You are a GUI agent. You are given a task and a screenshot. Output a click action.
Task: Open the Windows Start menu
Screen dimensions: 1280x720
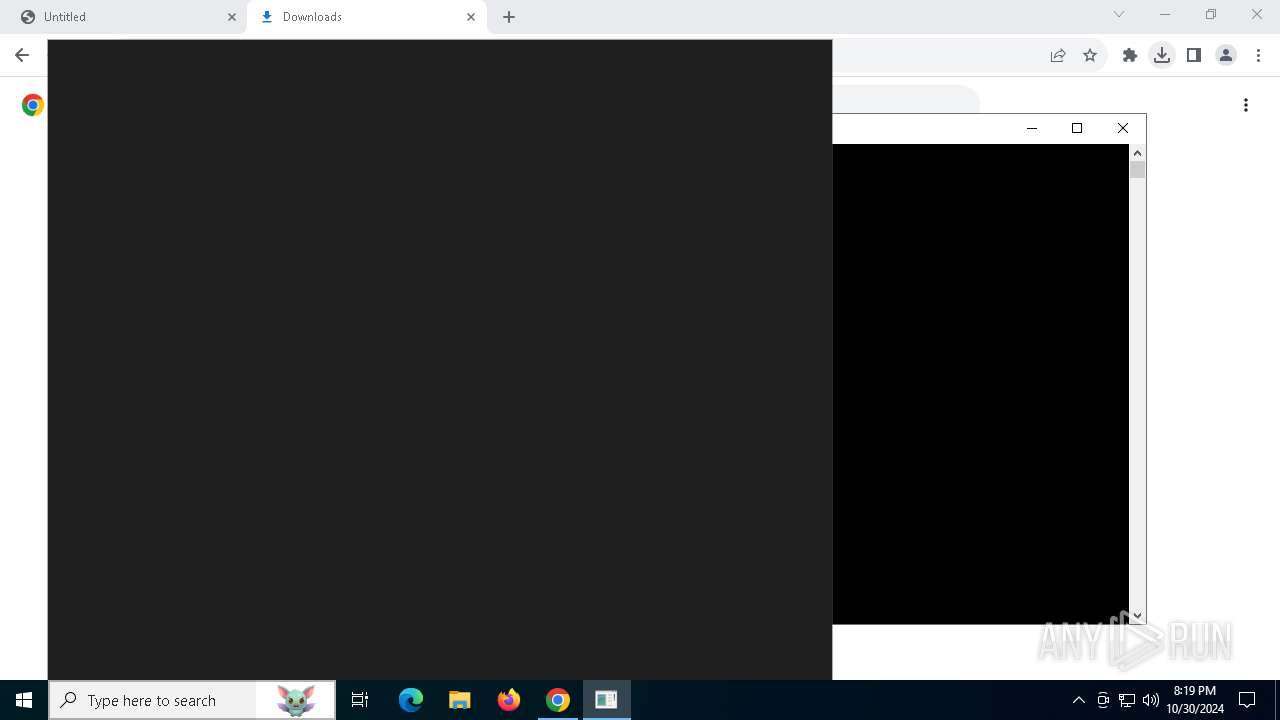(x=24, y=700)
